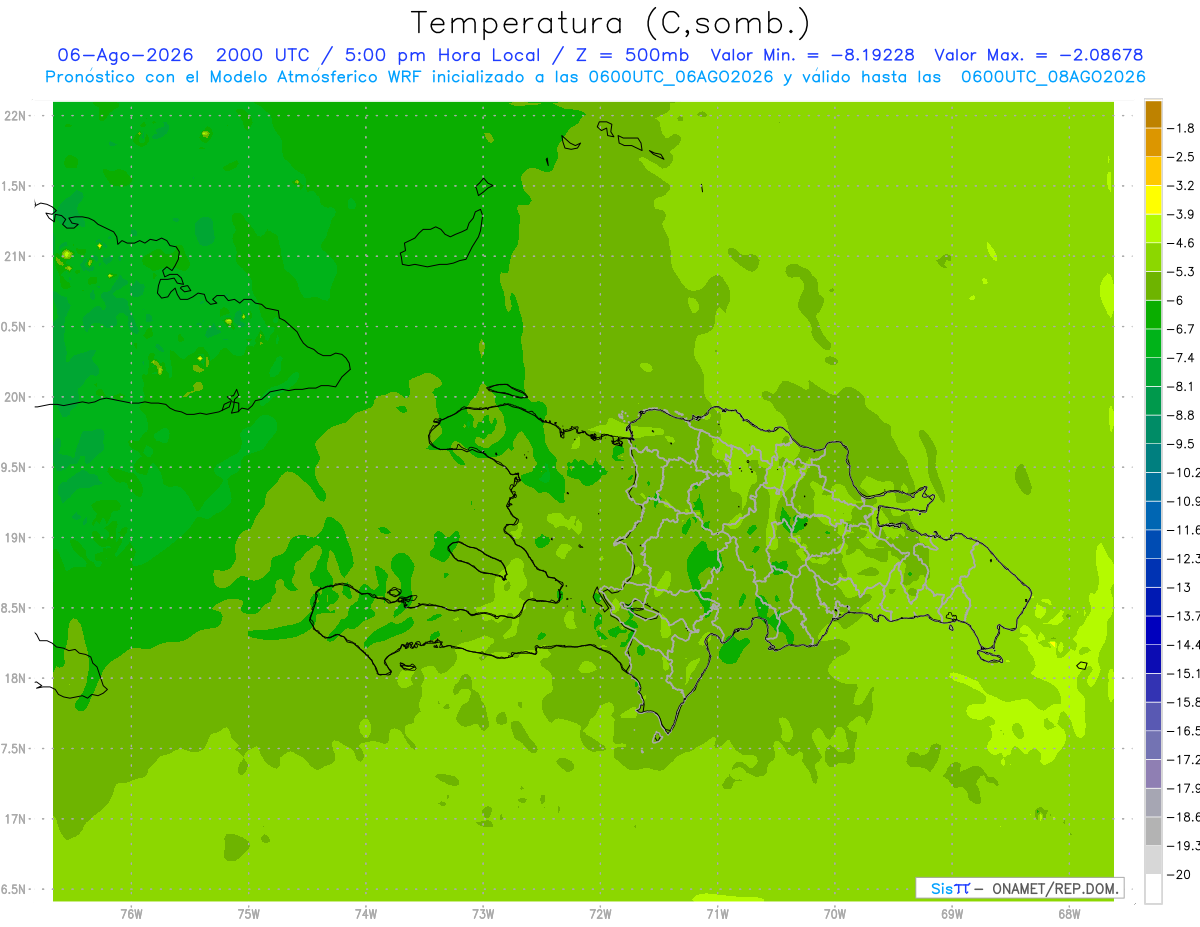
Task: Click the '-5.3' color scale label
Action: (x=1181, y=272)
